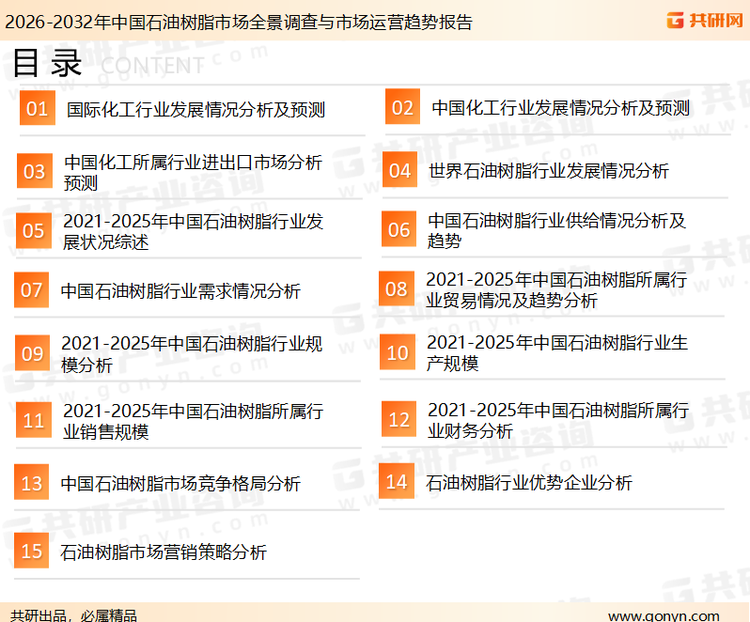Select chapter 中国石油树脂市场竞争格局分析

coord(181,483)
